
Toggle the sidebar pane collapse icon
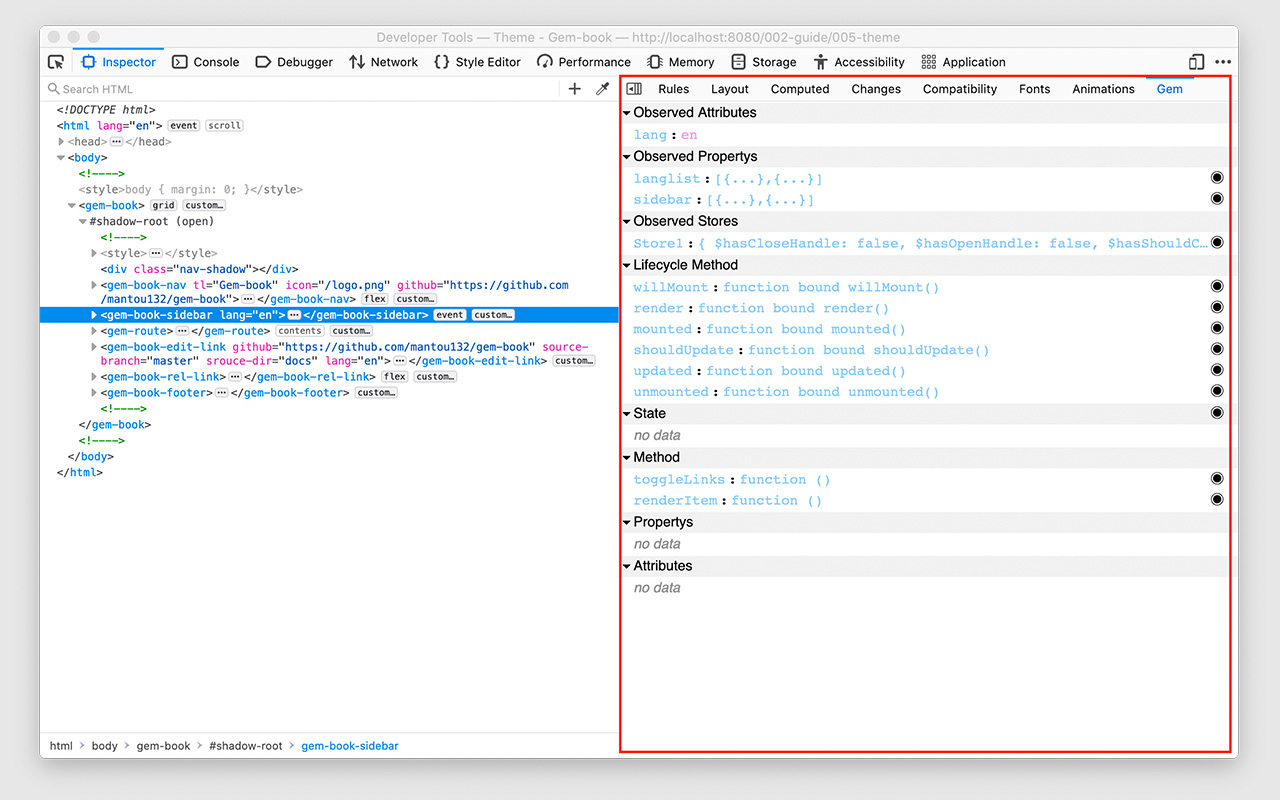tap(634, 89)
